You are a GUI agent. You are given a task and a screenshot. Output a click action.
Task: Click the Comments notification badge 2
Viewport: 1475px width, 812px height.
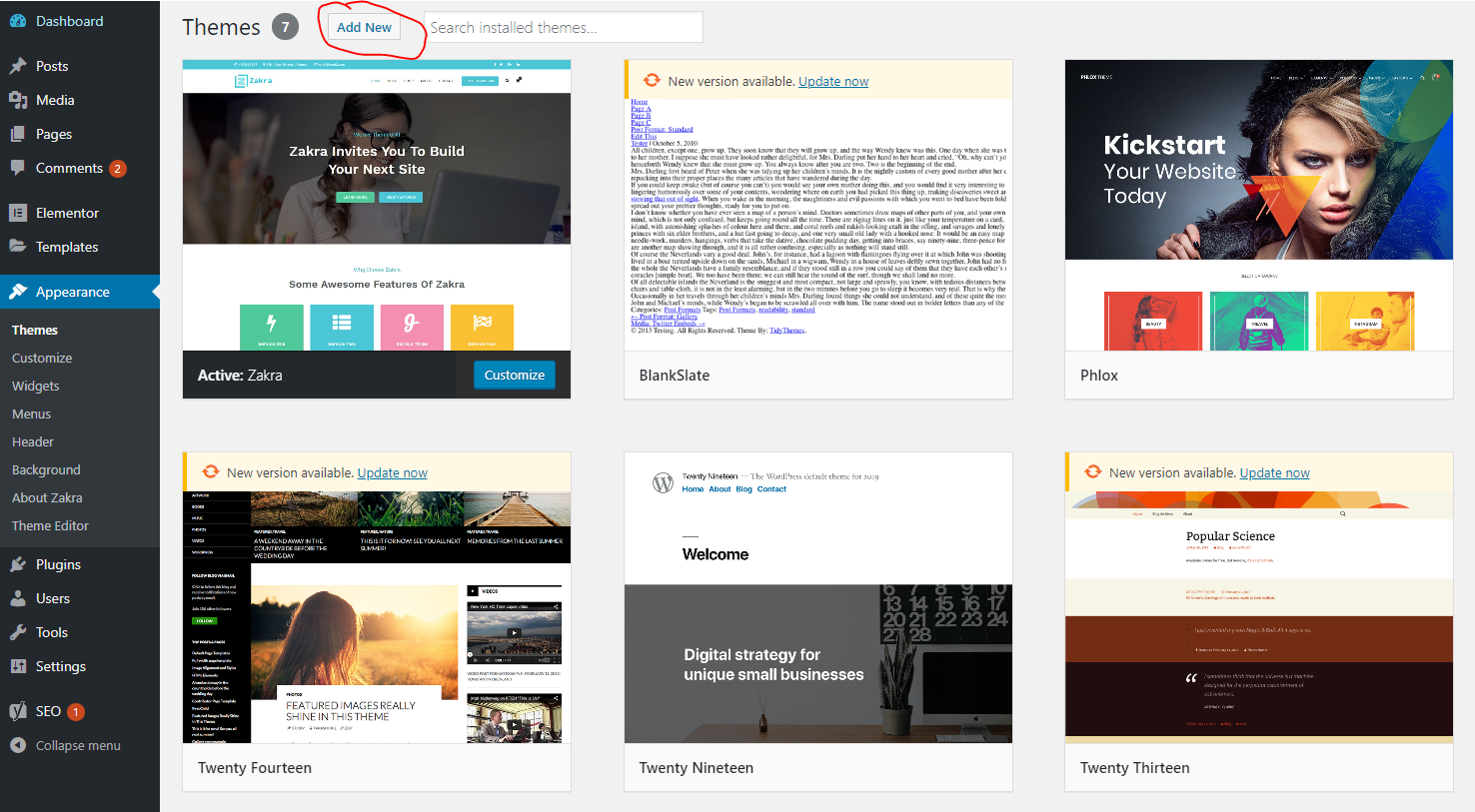118,169
